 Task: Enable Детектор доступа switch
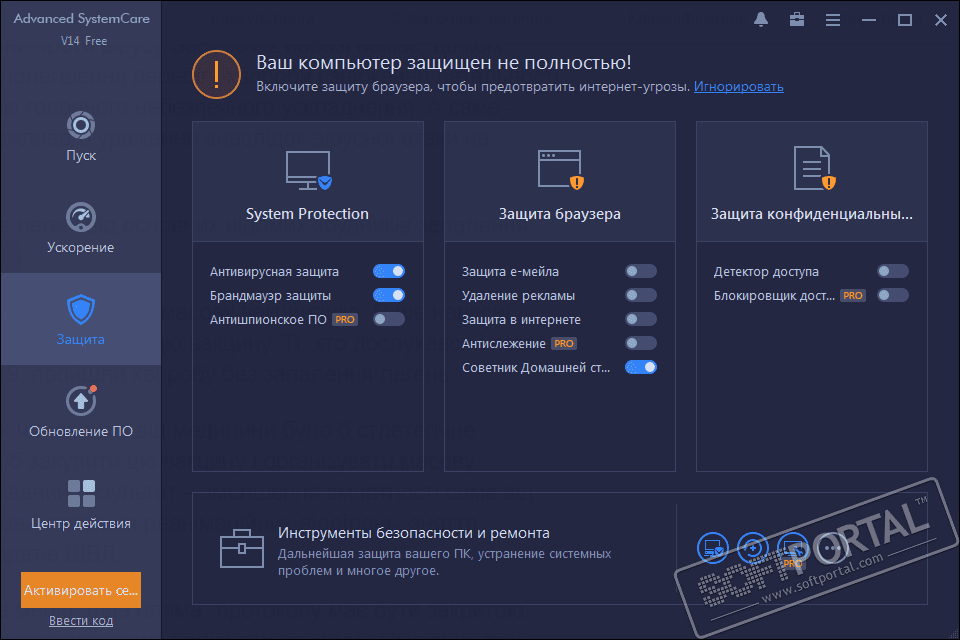[893, 271]
